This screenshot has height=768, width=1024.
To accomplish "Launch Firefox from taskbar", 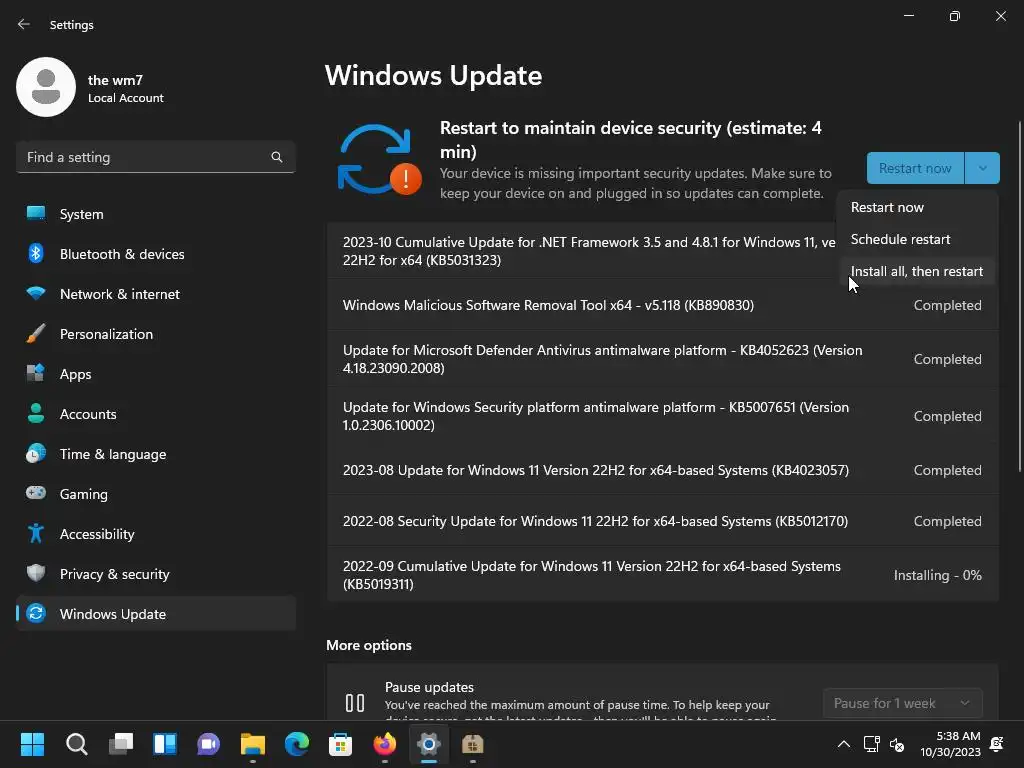I will coord(385,744).
